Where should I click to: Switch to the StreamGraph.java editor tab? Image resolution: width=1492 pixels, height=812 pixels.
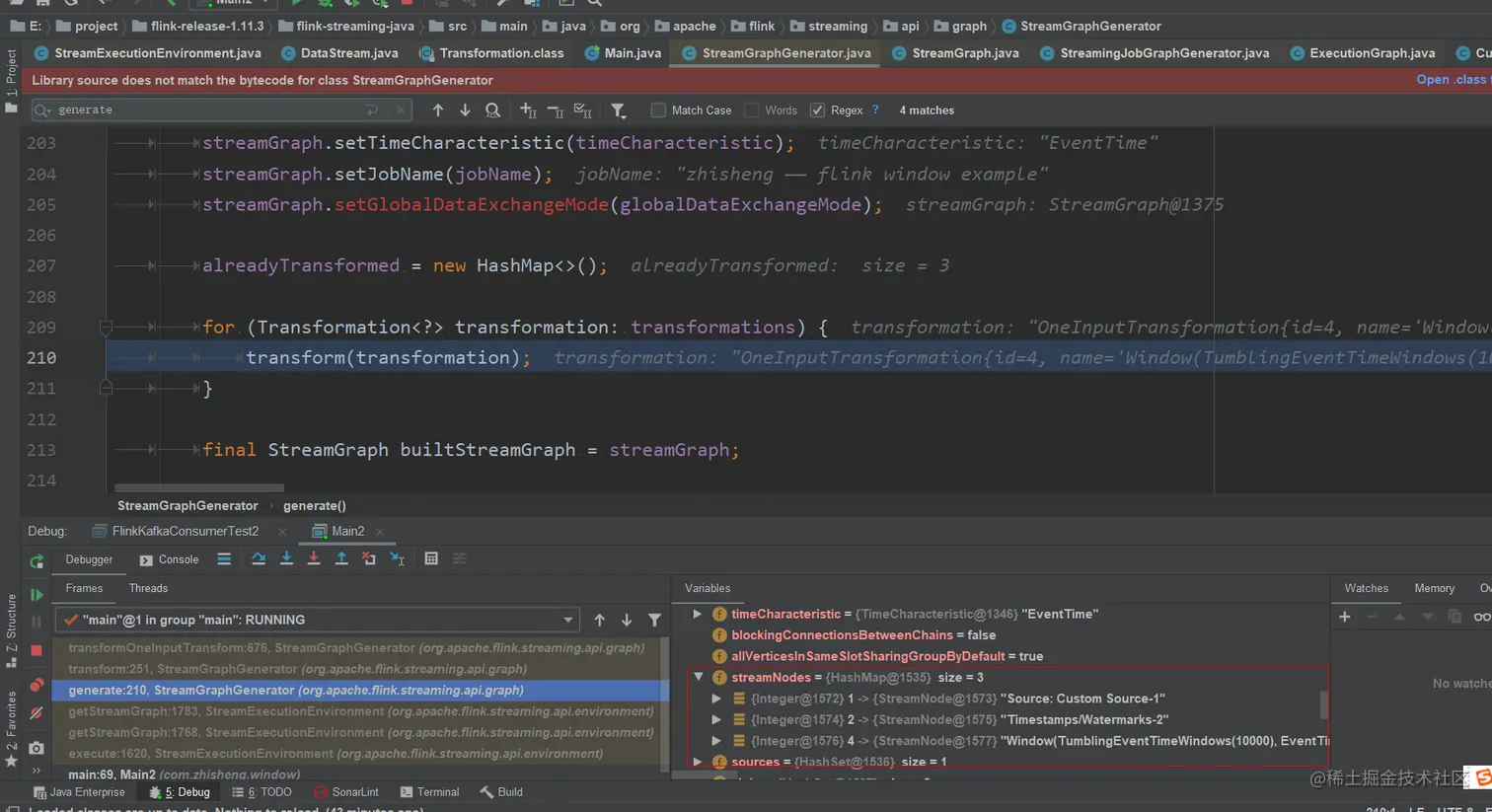(964, 53)
